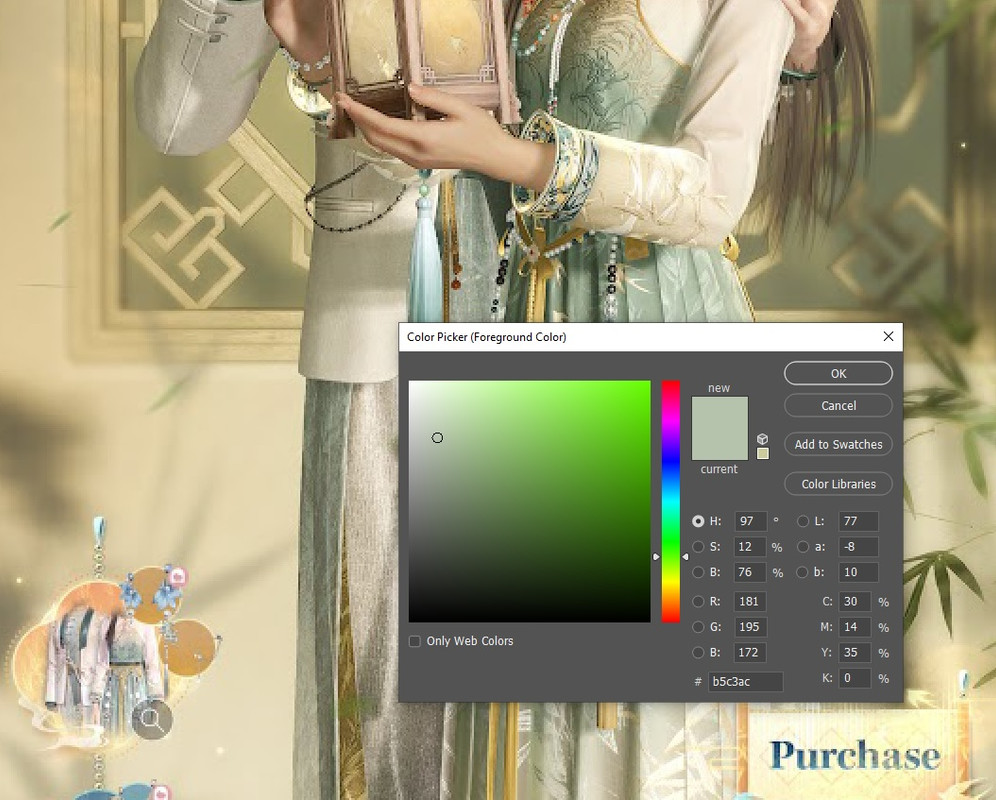This screenshot has width=996, height=800.
Task: Select the RGB blue B radio button
Action: pyautogui.click(x=698, y=652)
